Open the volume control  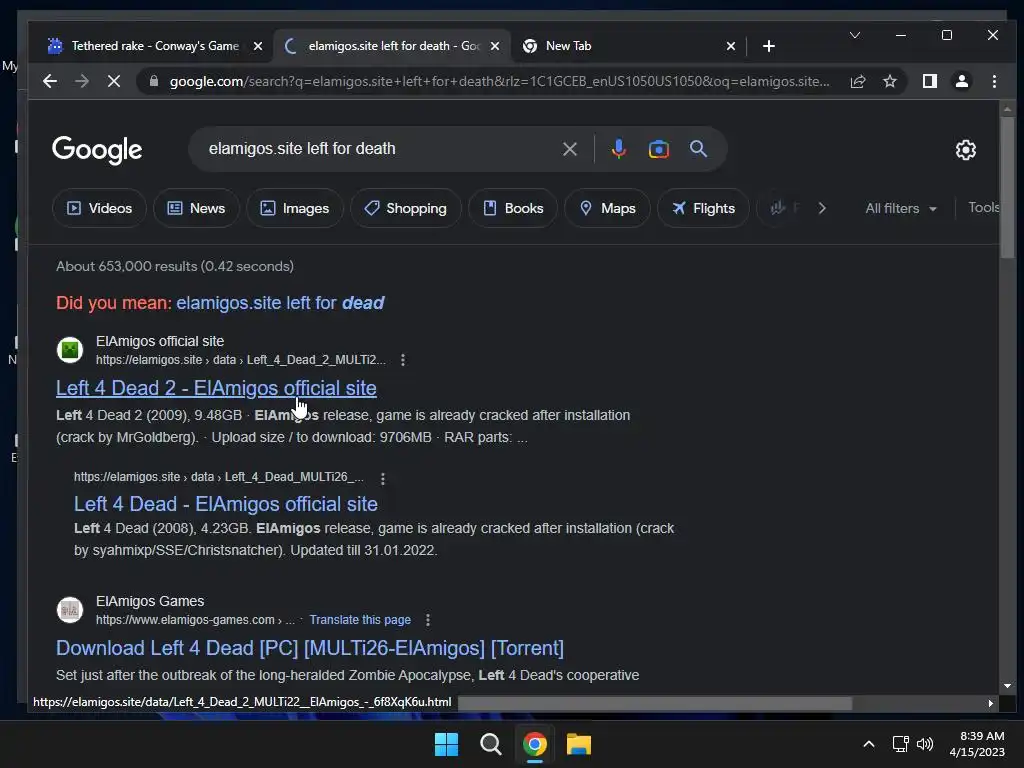click(925, 744)
